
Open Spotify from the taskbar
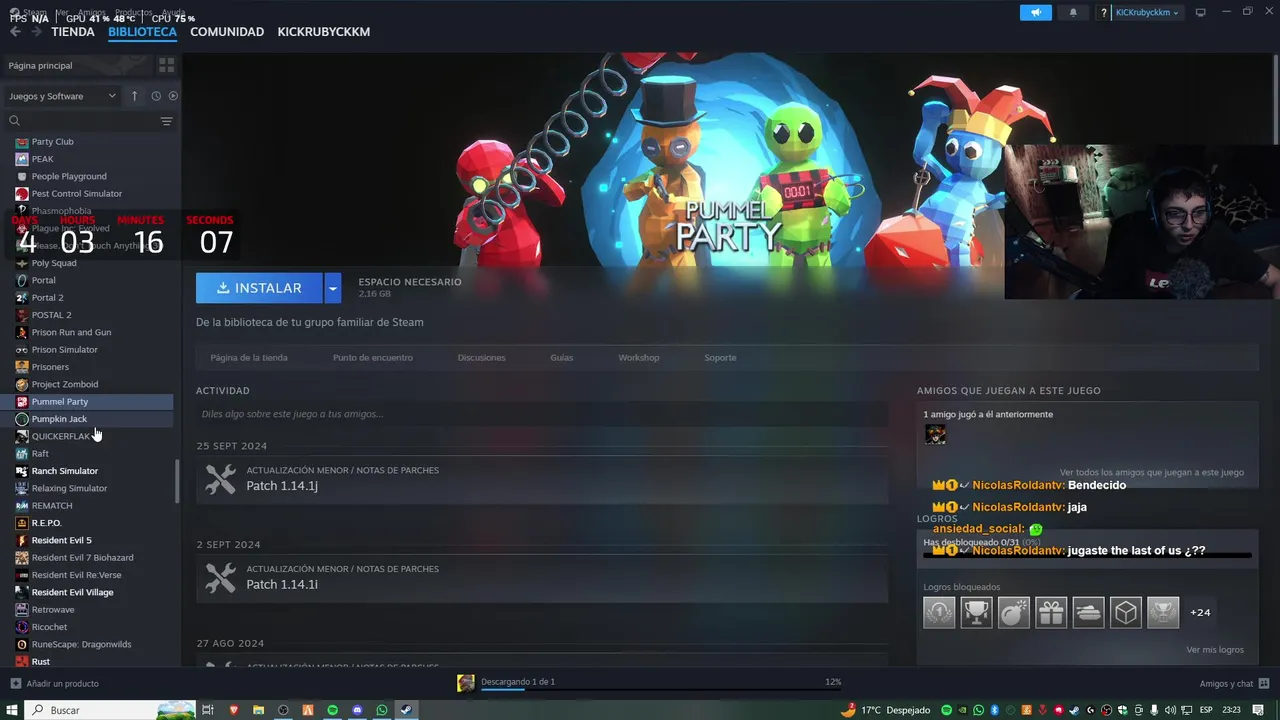coord(333,710)
